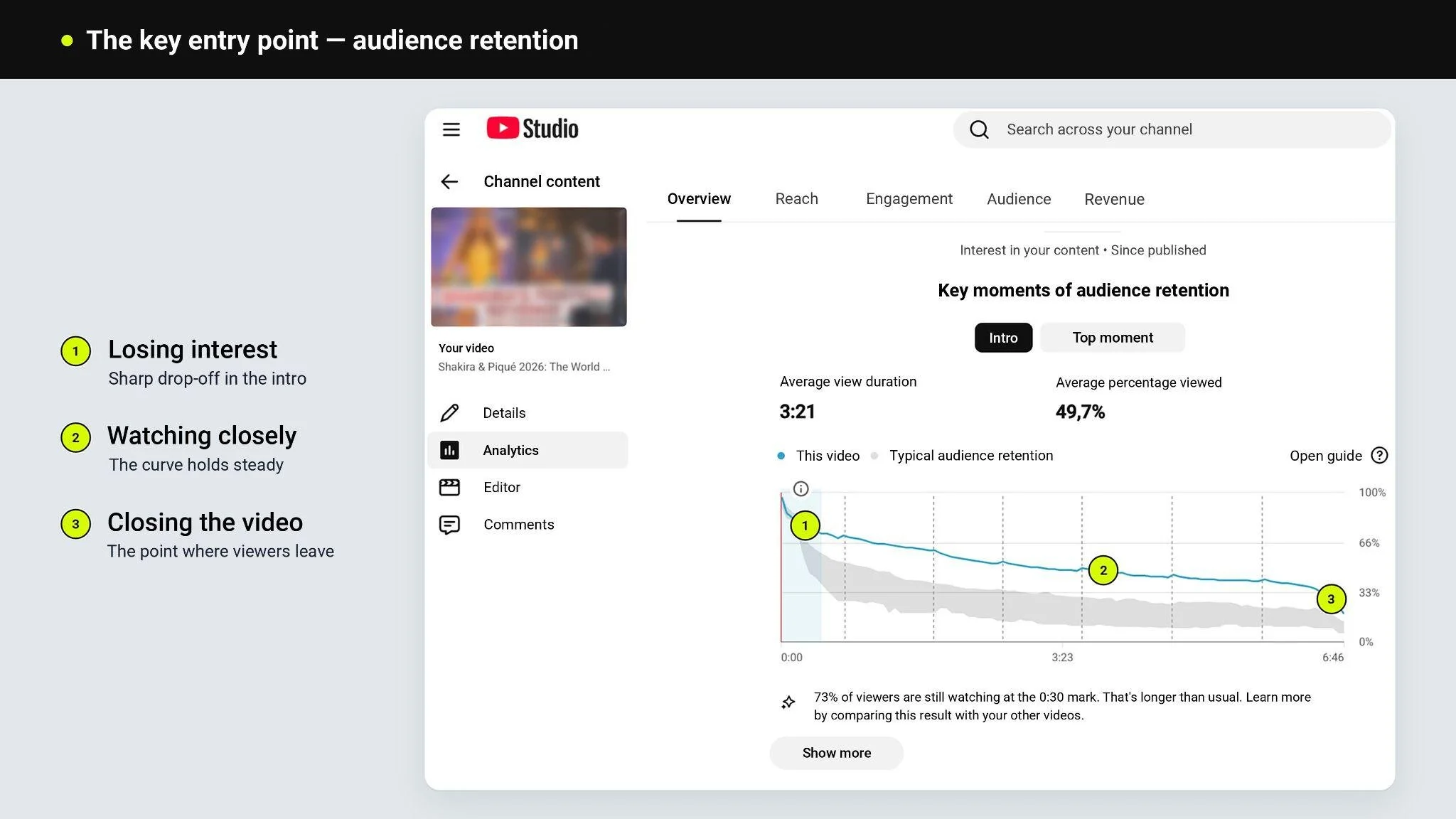Open the hamburger menu in YouTube Studio

pos(451,129)
